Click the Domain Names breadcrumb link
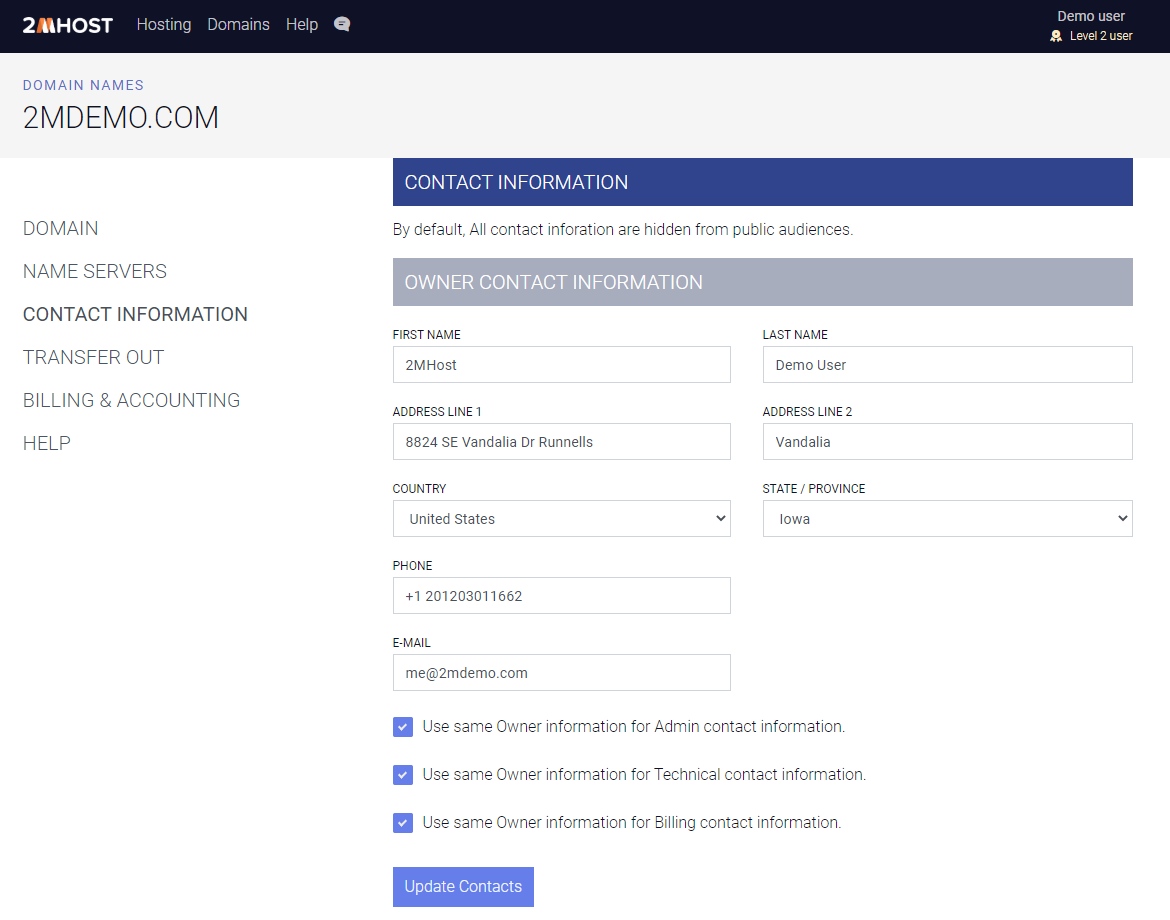The height and width of the screenshot is (920, 1170). 83,85
